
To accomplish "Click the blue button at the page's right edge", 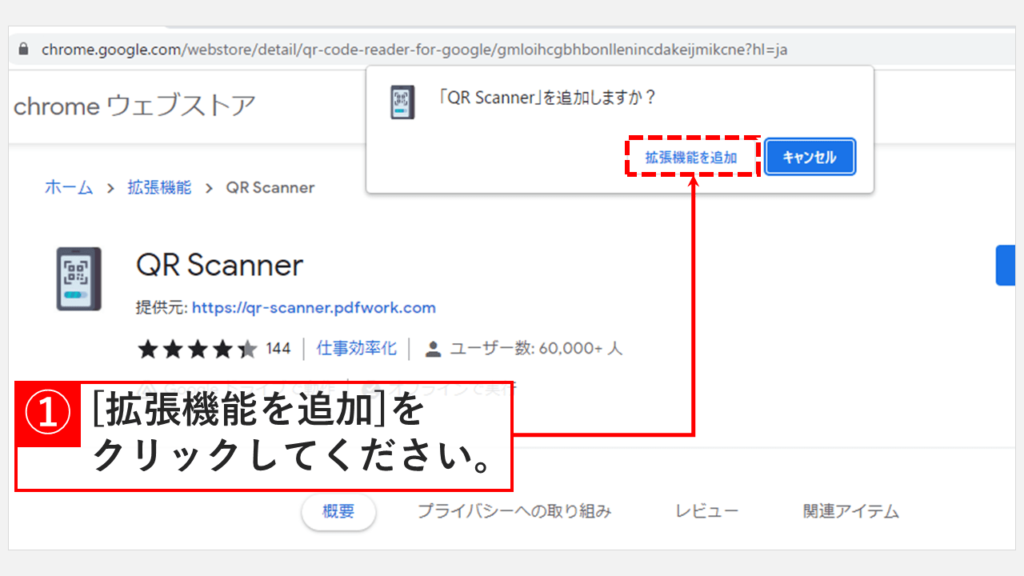I will pos(1006,265).
